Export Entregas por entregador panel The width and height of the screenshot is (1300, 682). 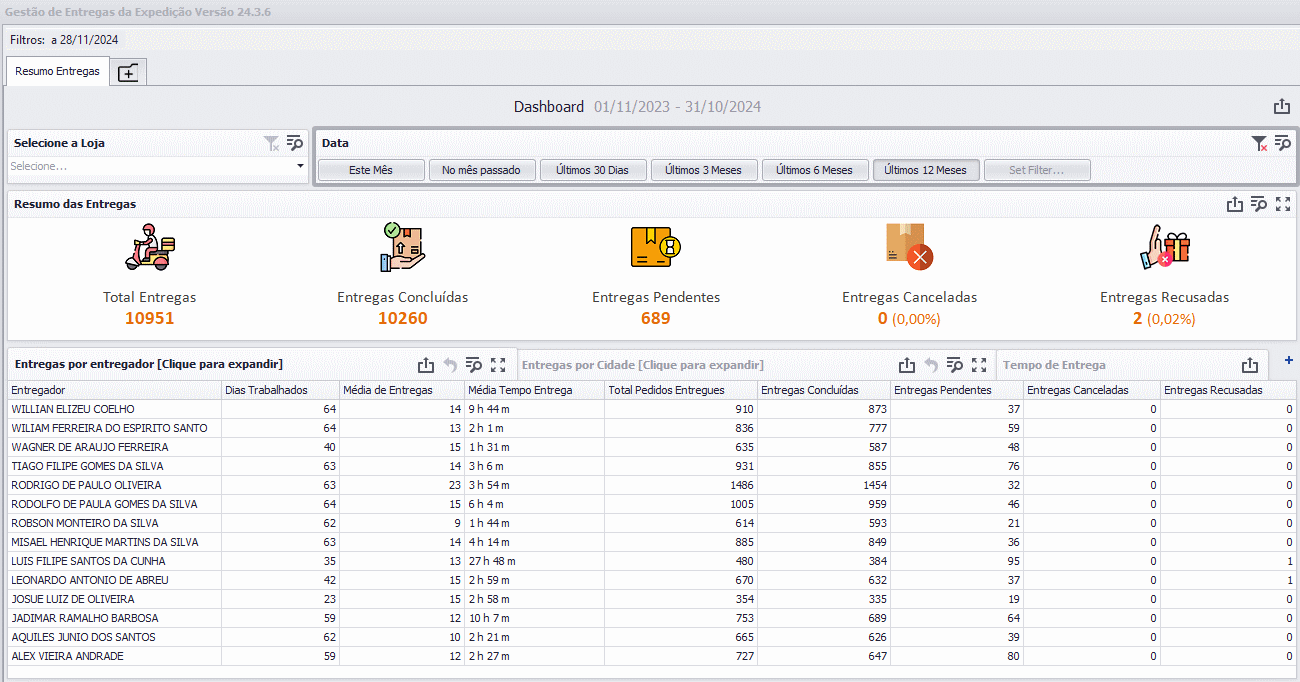pos(426,365)
